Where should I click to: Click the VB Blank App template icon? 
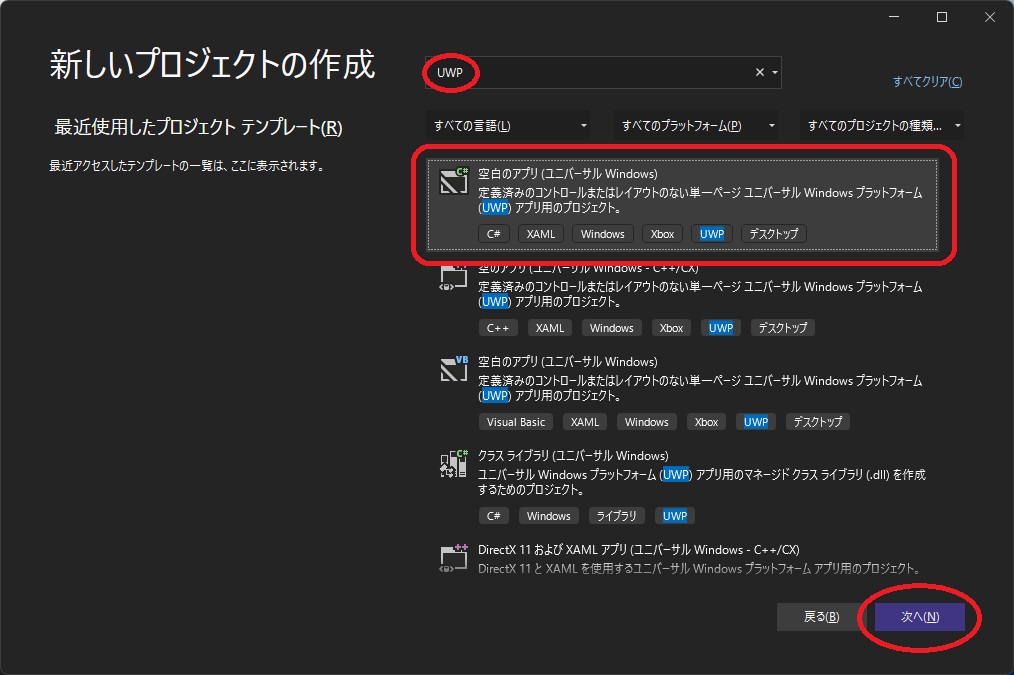pos(453,369)
